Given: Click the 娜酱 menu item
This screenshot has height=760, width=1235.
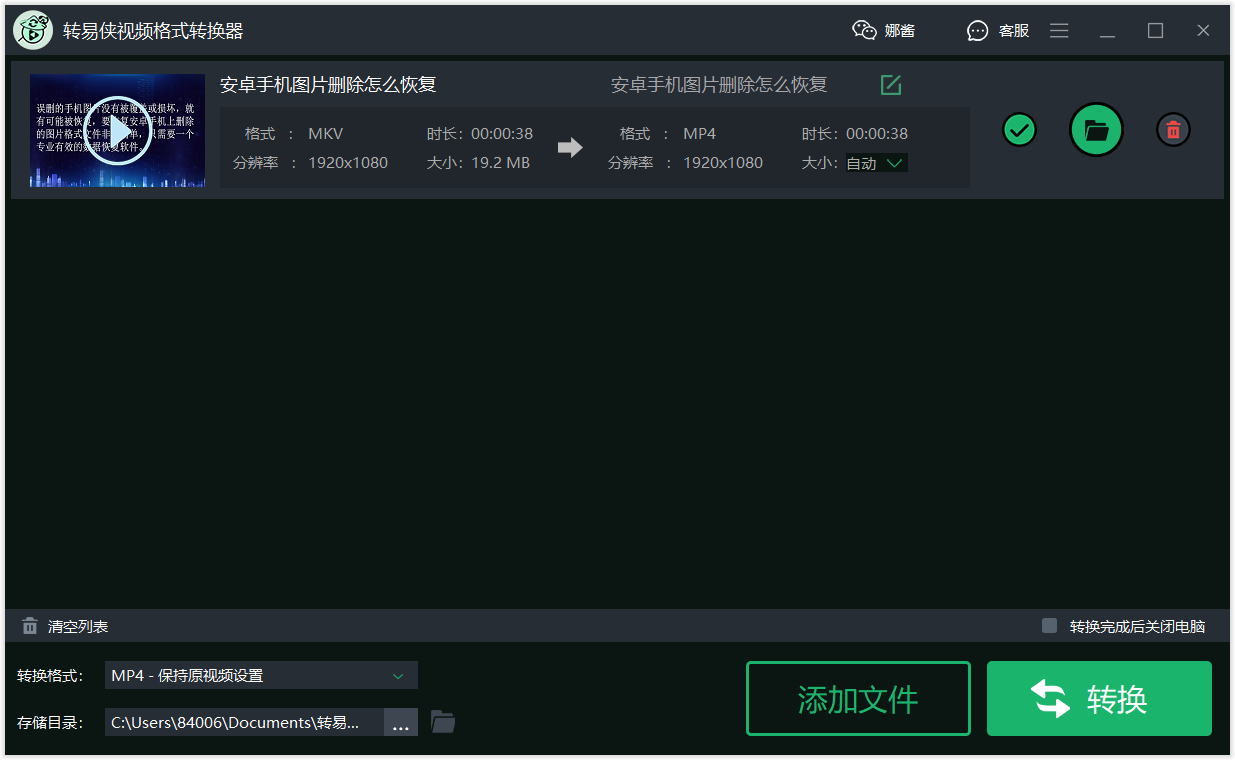Looking at the screenshot, I should (899, 30).
